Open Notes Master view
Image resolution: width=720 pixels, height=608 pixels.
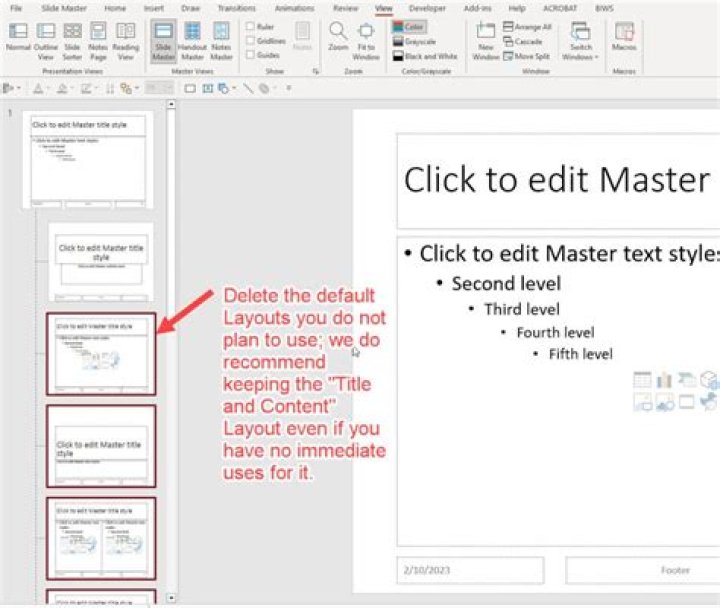coord(221,42)
